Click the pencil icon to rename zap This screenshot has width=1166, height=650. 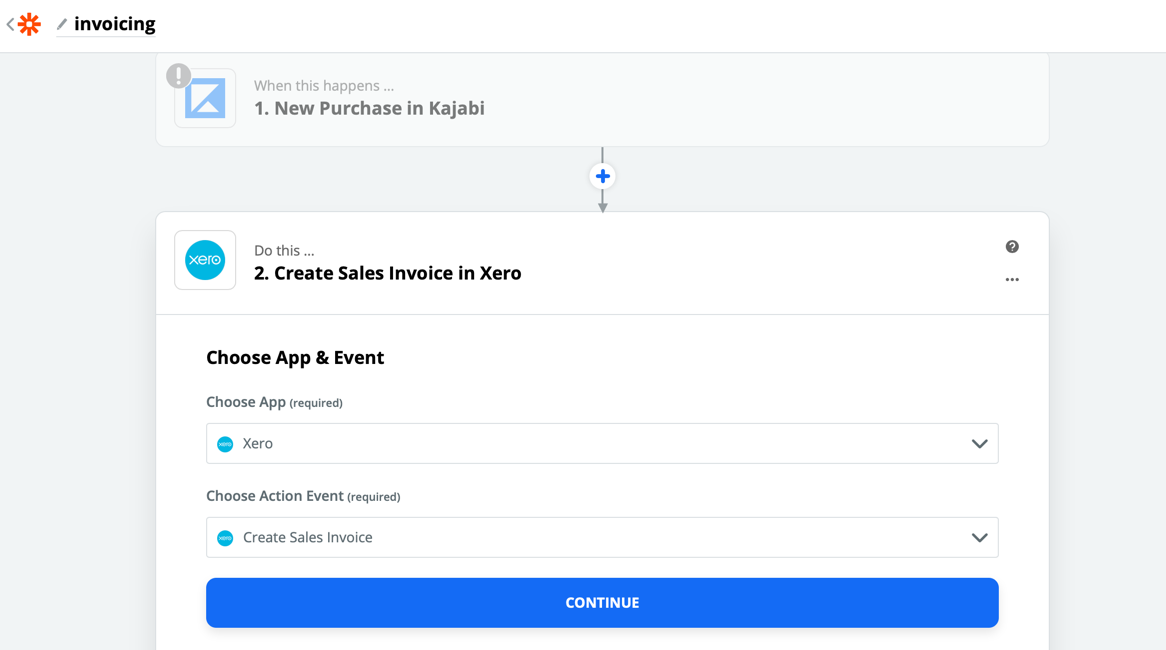pos(62,24)
